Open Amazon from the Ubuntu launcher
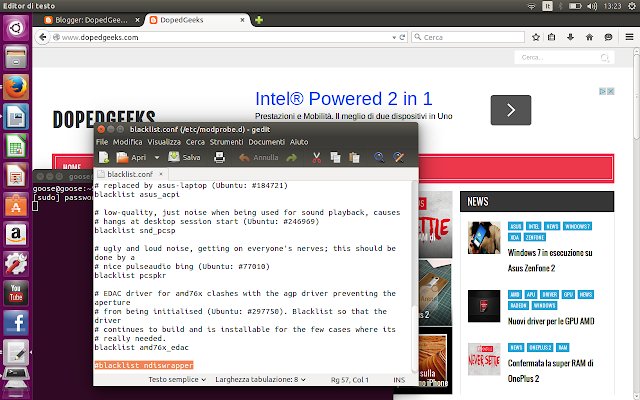640x400 pixels. [x=16, y=234]
